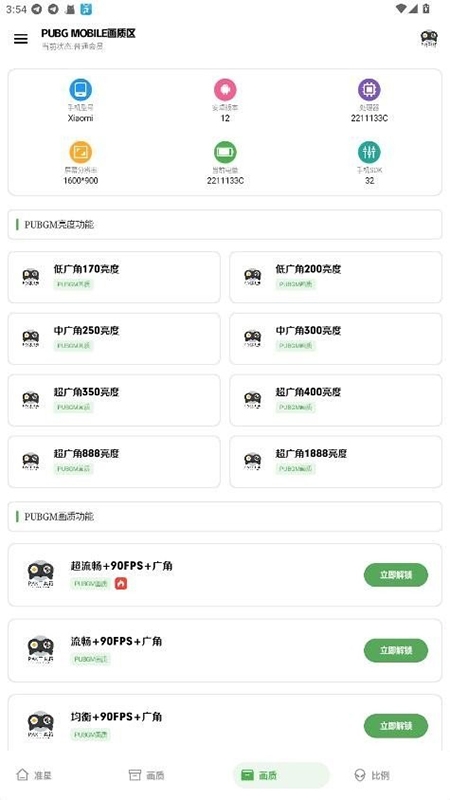The width and height of the screenshot is (450, 800).
Task: Tap the green battery icon
Action: coord(225,152)
